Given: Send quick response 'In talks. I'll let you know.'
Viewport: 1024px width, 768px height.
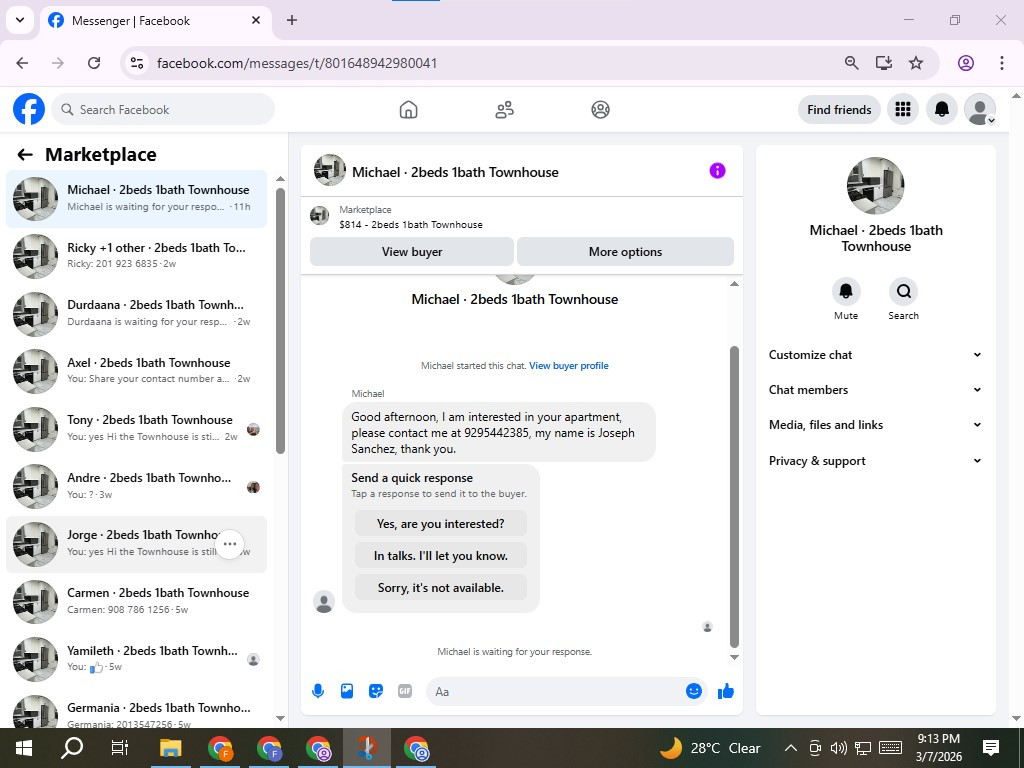Looking at the screenshot, I should [x=441, y=556].
